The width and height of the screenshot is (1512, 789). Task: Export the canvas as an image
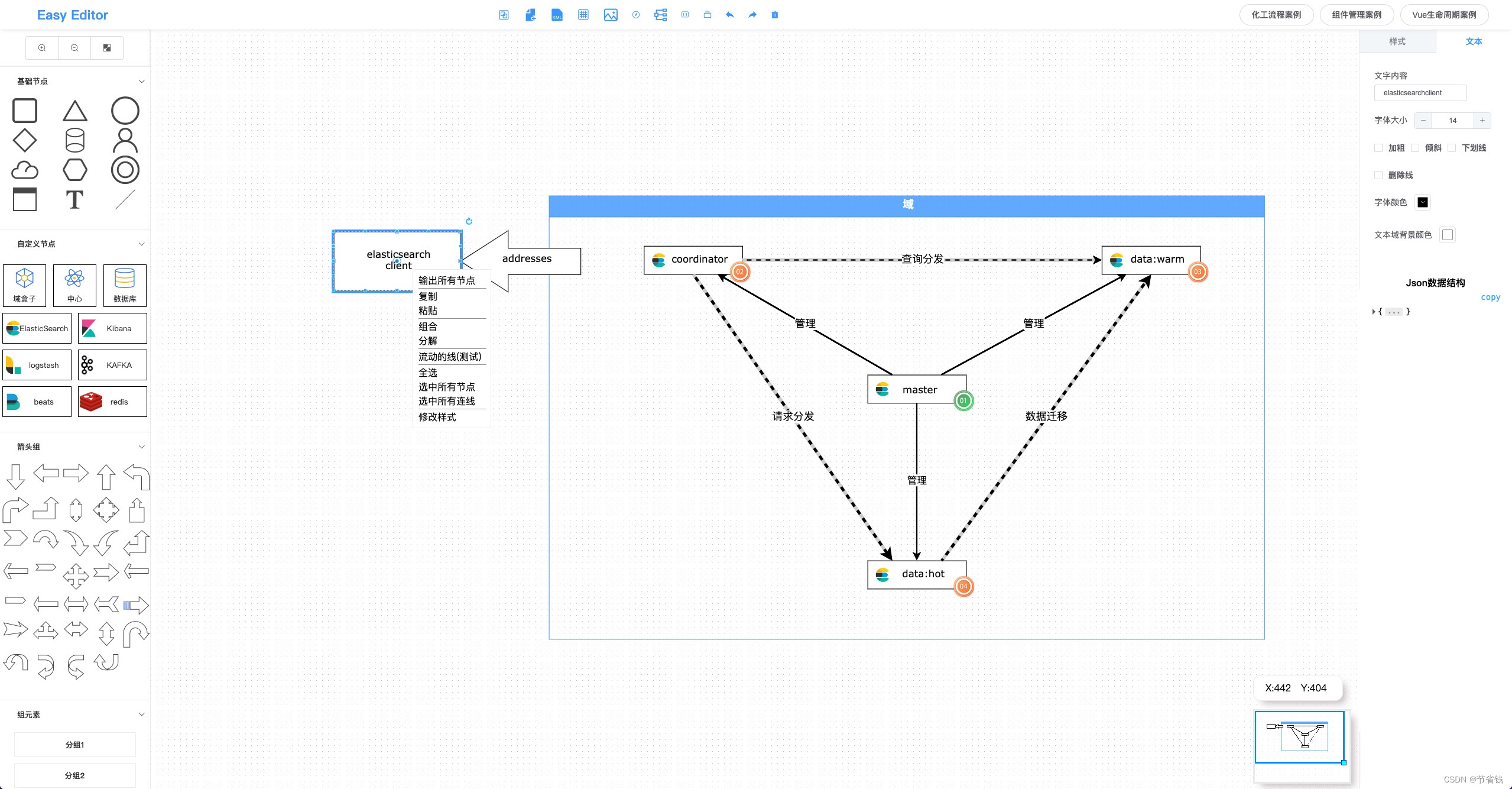610,15
